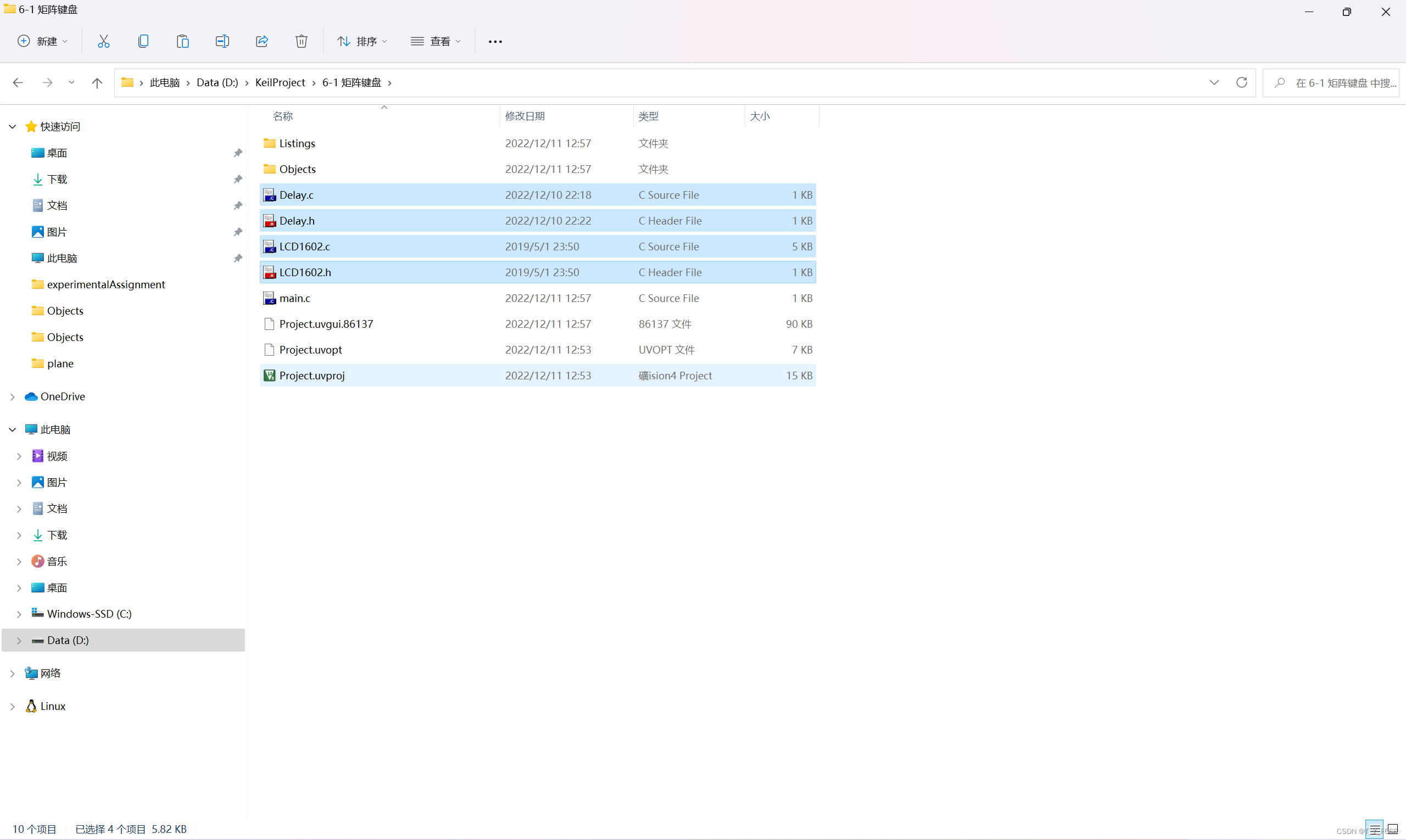The height and width of the screenshot is (840, 1406).
Task: Expand the OneDrive tree node
Action: click(13, 396)
